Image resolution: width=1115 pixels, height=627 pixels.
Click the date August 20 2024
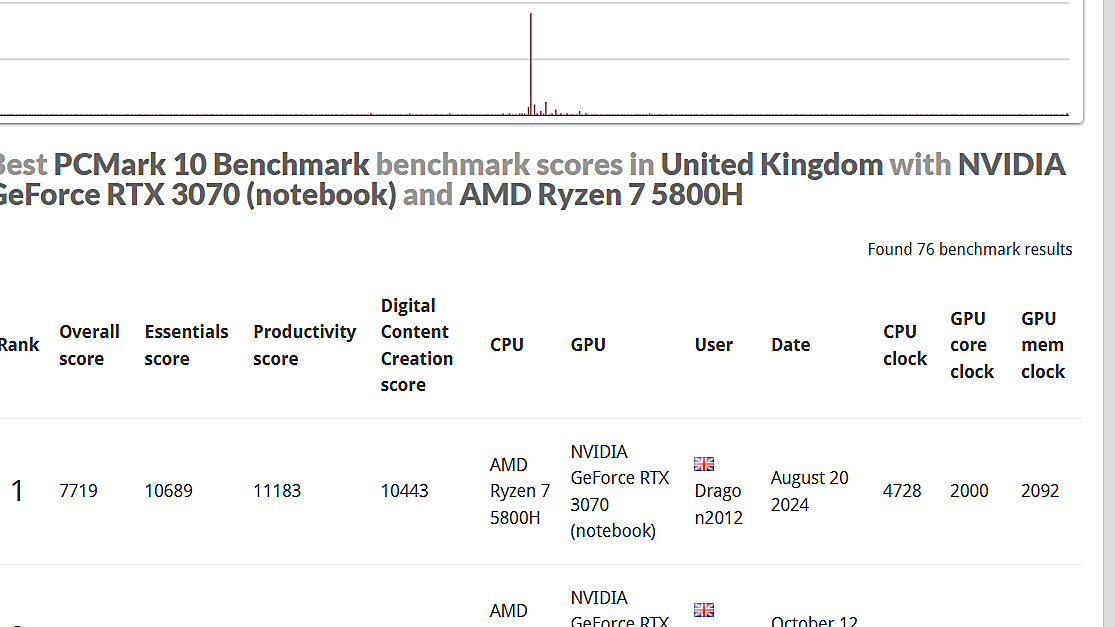[x=809, y=491]
